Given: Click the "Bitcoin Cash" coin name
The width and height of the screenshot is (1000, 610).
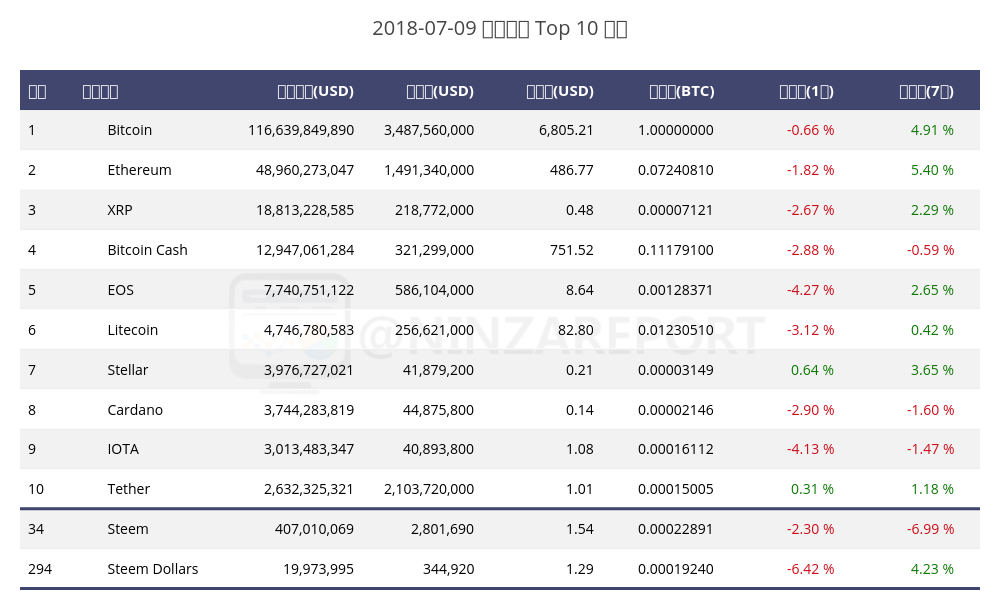Looking at the screenshot, I should tap(147, 250).
